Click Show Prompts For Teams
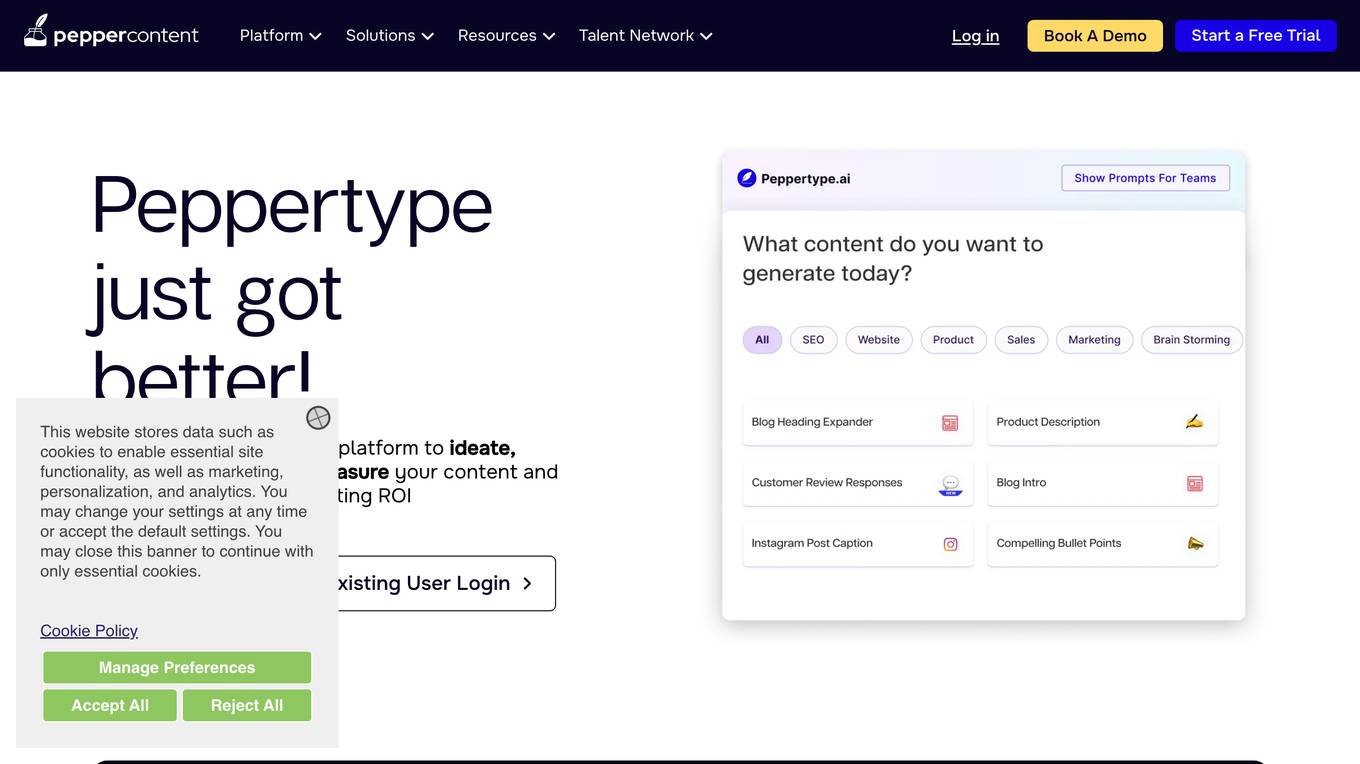This screenshot has height=764, width=1360. (1145, 178)
